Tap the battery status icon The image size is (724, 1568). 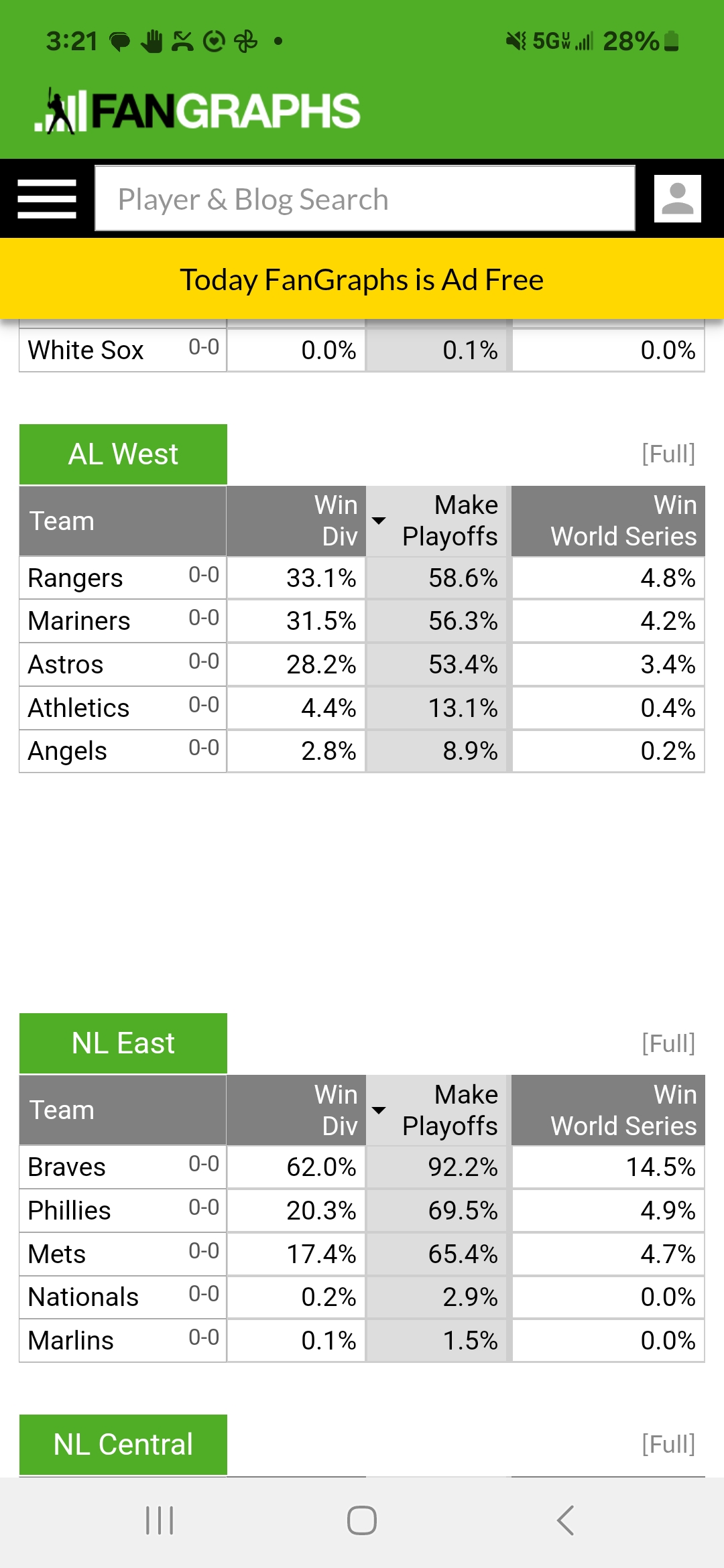(x=671, y=42)
